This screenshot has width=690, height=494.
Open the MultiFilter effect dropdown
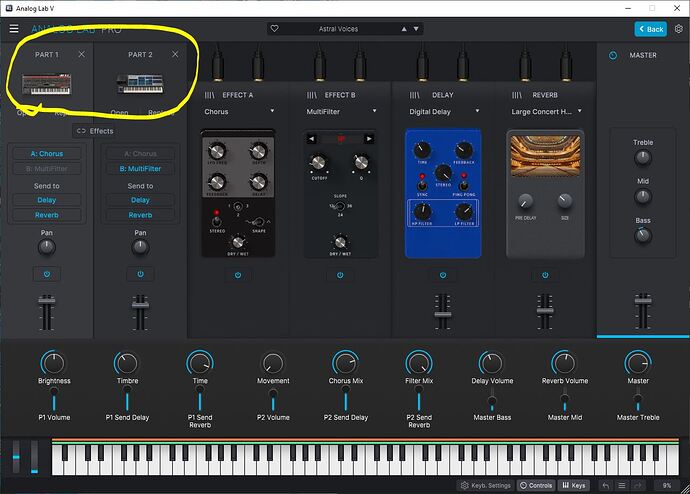[341, 112]
